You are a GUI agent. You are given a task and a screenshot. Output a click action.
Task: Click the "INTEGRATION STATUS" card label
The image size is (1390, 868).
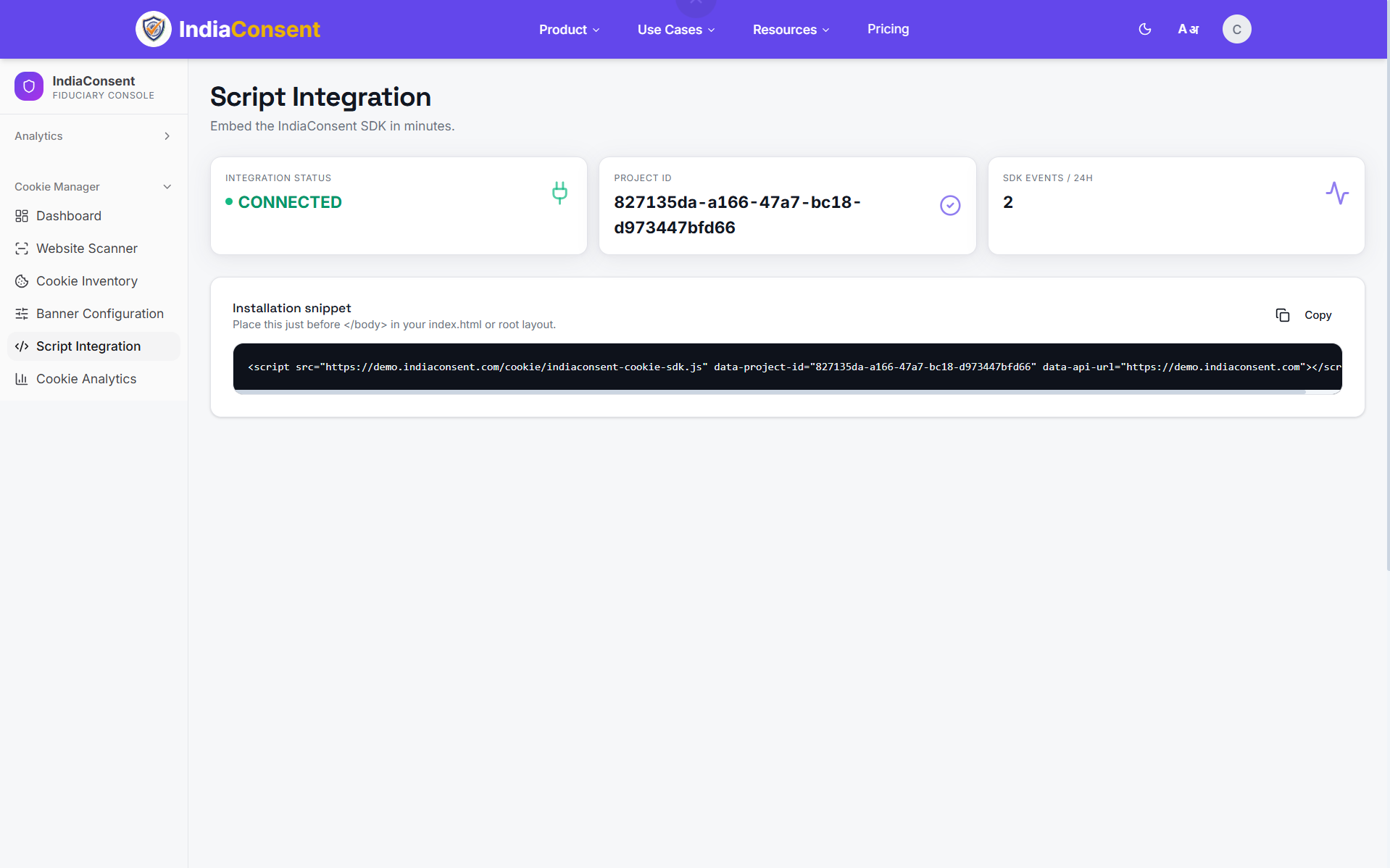pyautogui.click(x=278, y=178)
